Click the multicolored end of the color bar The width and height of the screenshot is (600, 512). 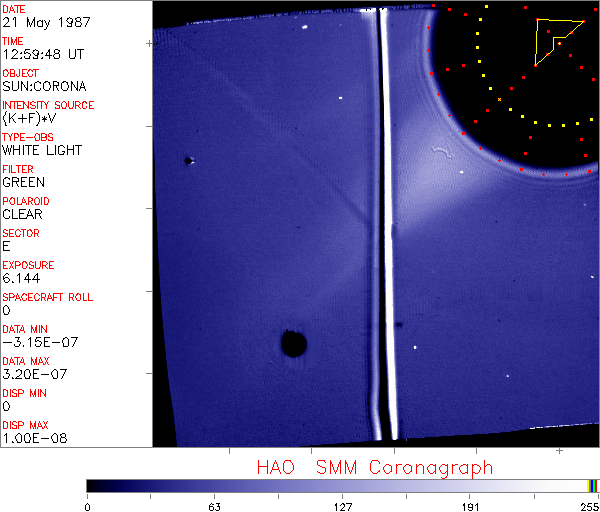tap(592, 486)
